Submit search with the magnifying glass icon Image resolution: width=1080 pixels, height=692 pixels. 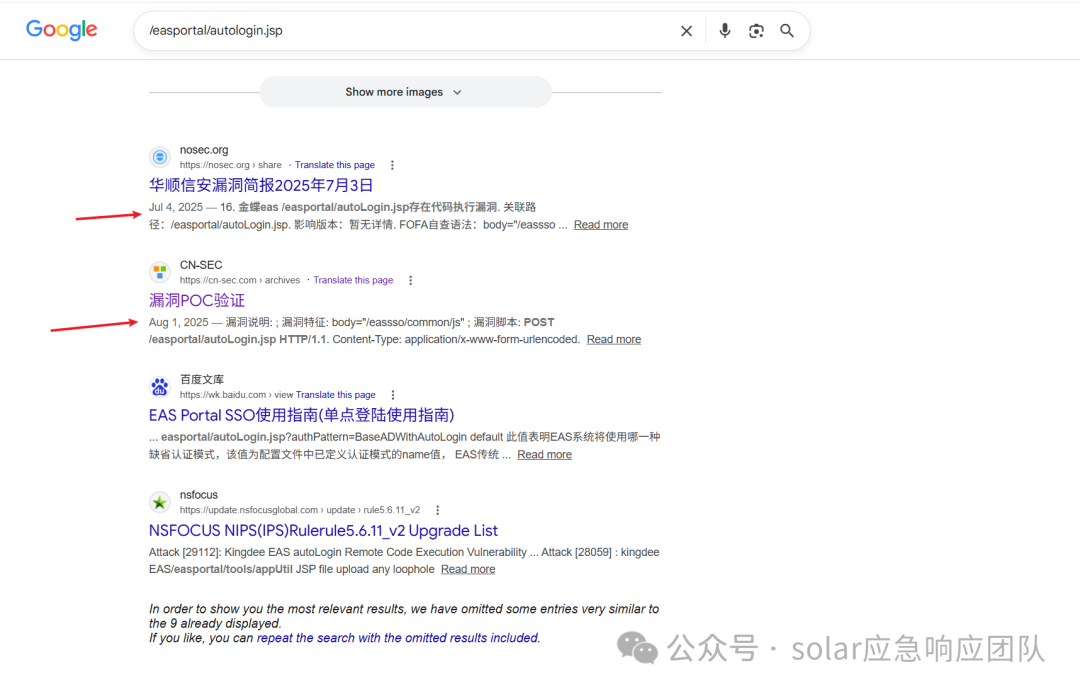point(787,30)
